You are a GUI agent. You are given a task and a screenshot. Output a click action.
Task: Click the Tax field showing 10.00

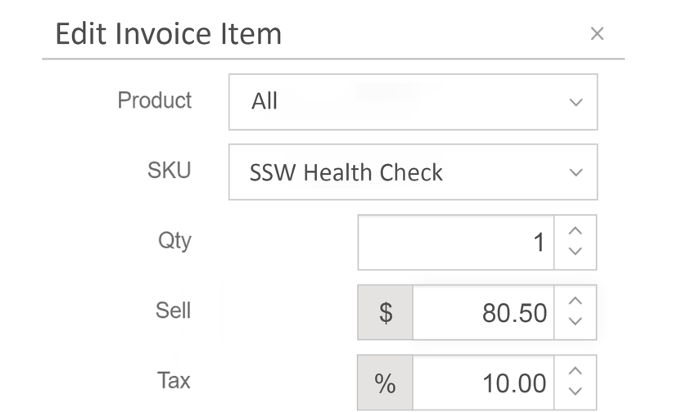482,382
